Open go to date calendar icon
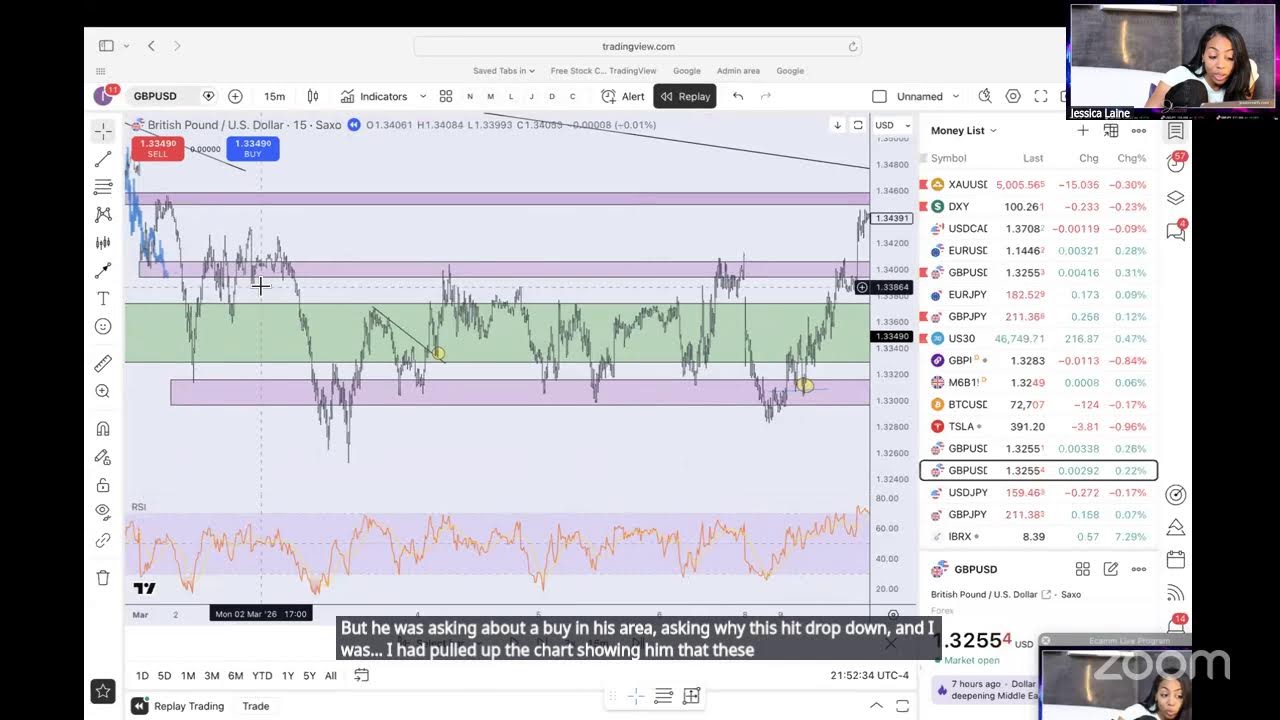The height and width of the screenshot is (720, 1280). click(362, 676)
